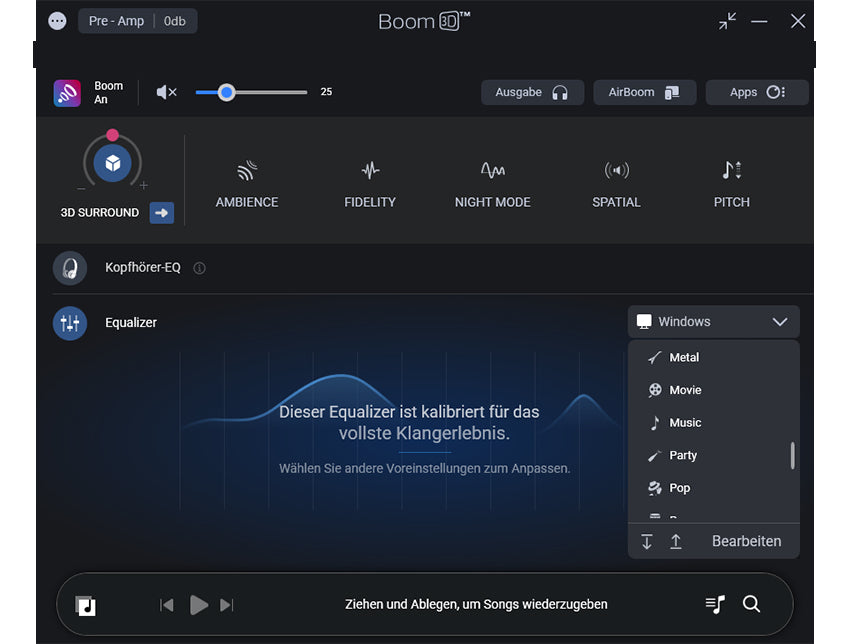Open the Ausgabe output device button
Screen dimensions: 850x644
click(x=532, y=92)
